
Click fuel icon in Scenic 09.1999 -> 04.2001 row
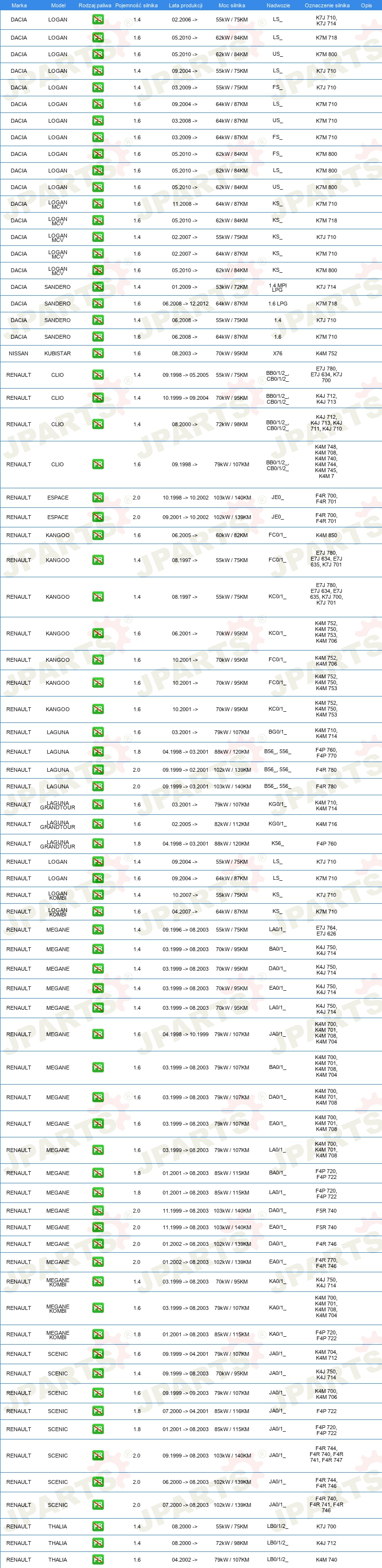(97, 1354)
